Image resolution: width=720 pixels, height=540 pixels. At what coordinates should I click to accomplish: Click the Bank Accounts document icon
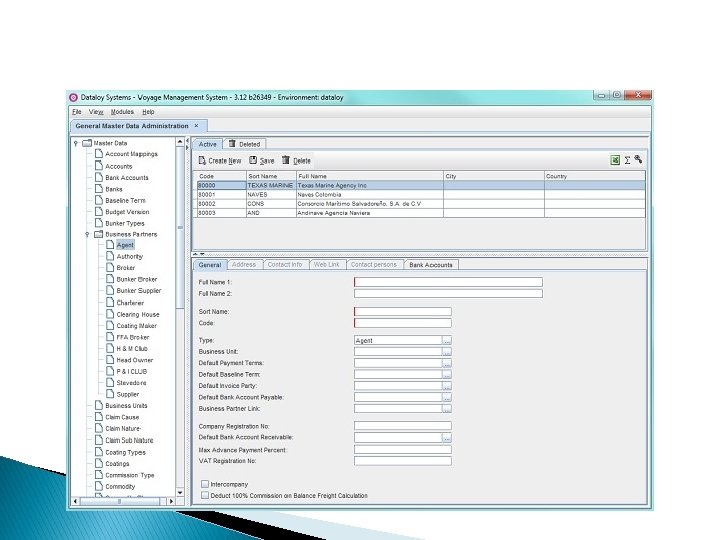pos(99,177)
